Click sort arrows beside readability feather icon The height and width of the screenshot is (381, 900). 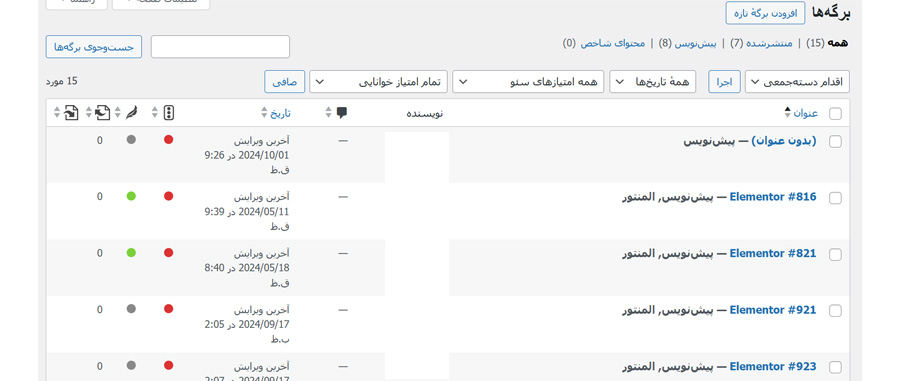pyautogui.click(x=118, y=112)
